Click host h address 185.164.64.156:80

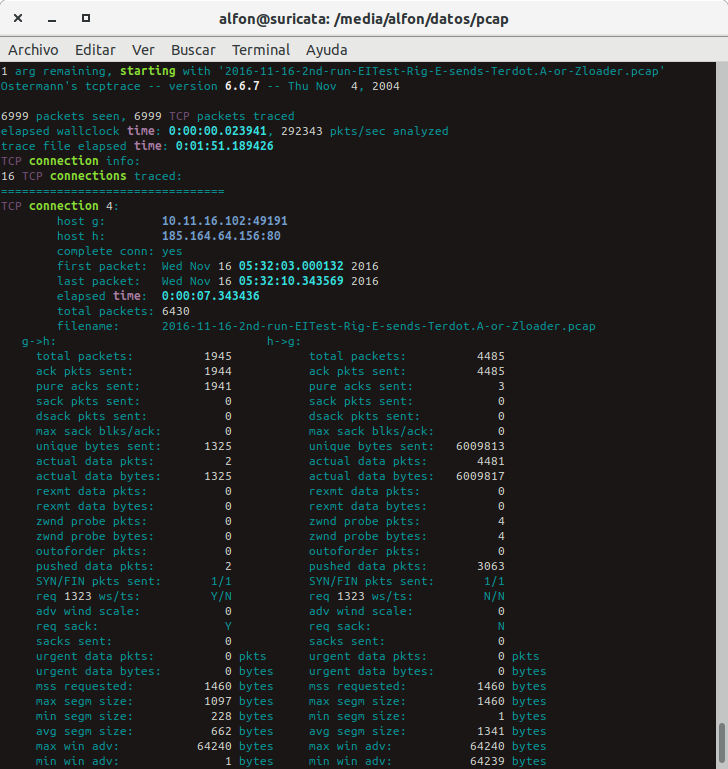pos(221,236)
